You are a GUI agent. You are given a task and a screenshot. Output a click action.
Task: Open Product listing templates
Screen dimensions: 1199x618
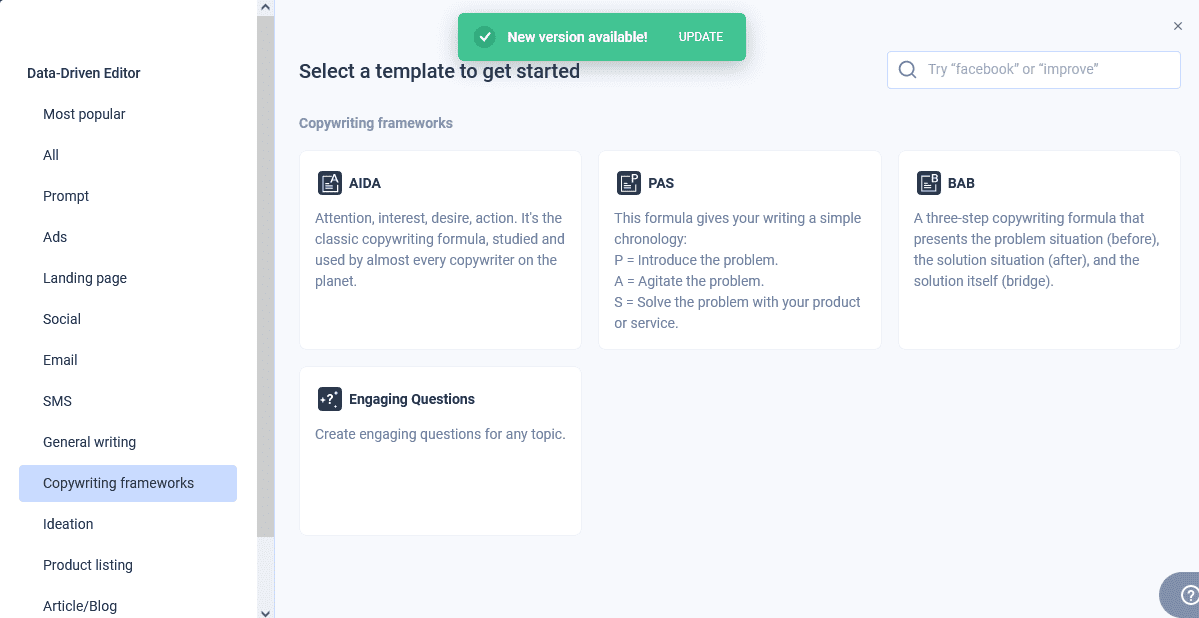88,565
